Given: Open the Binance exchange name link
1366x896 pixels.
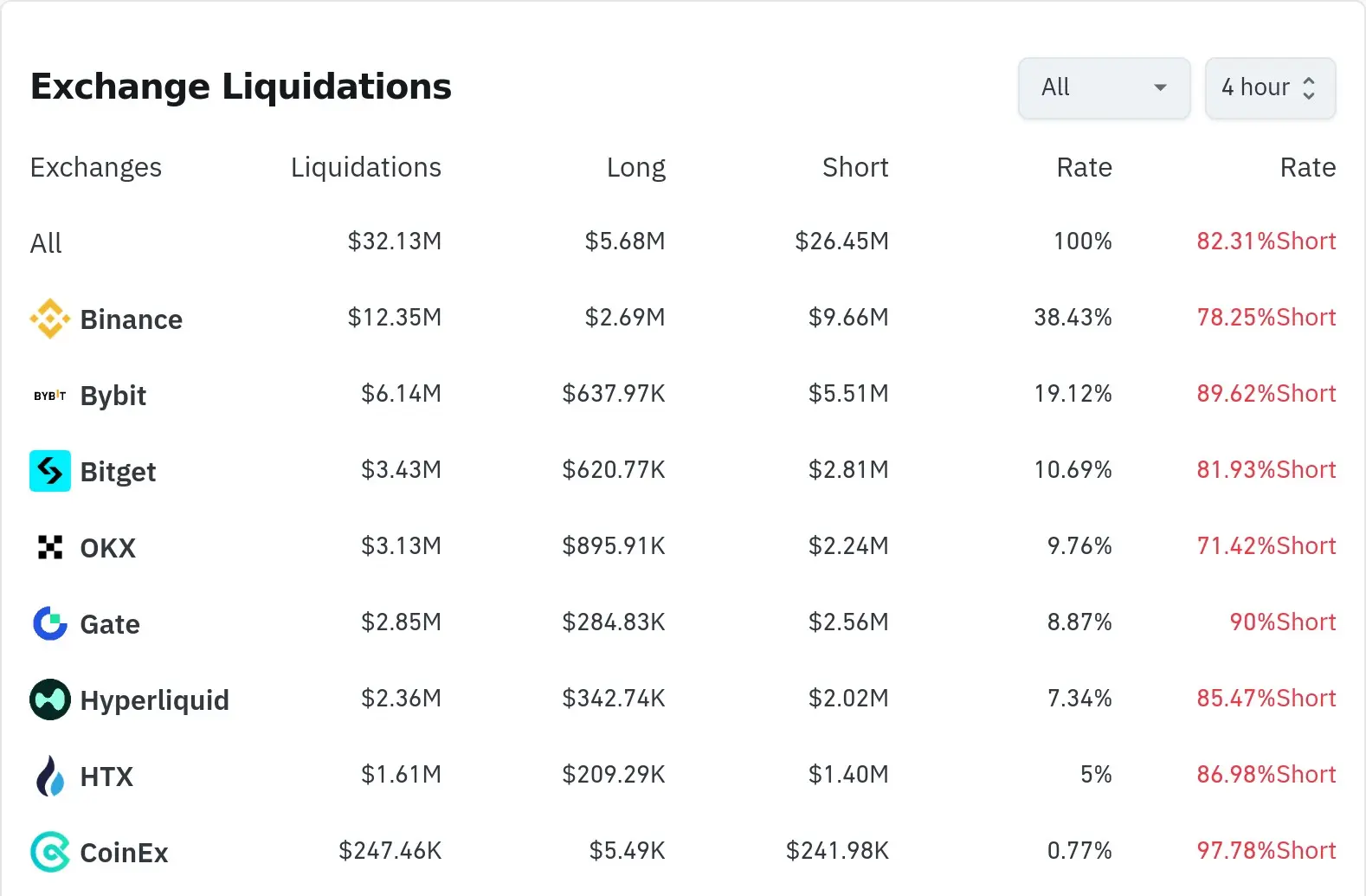Looking at the screenshot, I should 131,319.
